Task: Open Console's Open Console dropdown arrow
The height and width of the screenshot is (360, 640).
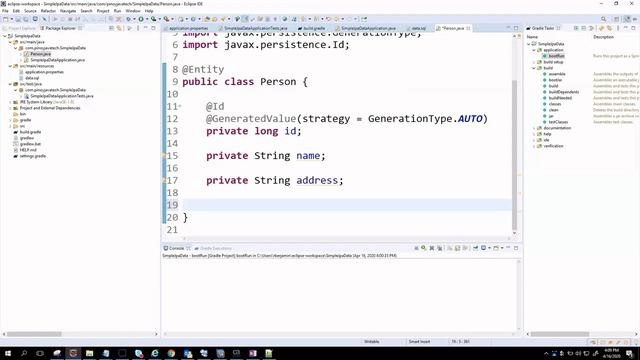Action: click(x=502, y=248)
